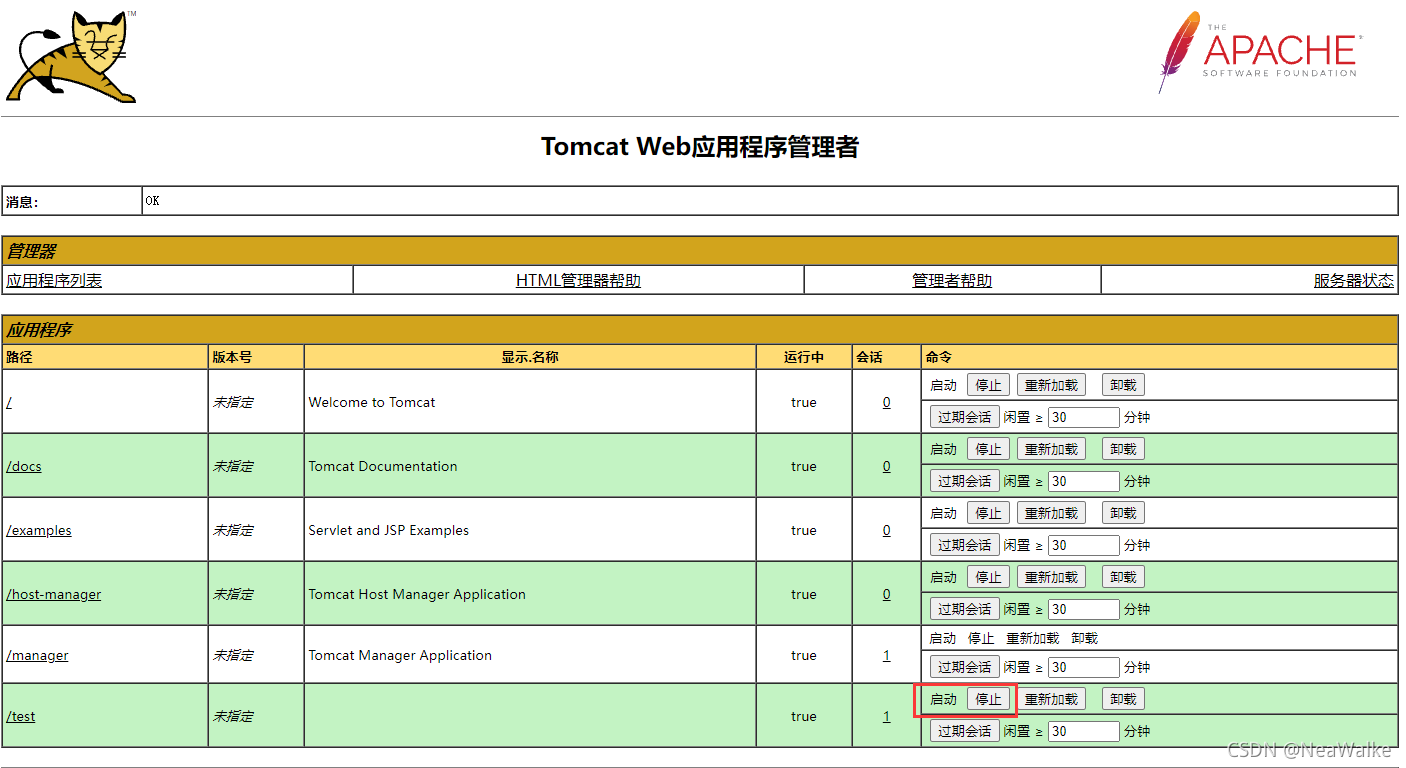Reload the /docs application
The image size is (1406, 768).
1051,449
